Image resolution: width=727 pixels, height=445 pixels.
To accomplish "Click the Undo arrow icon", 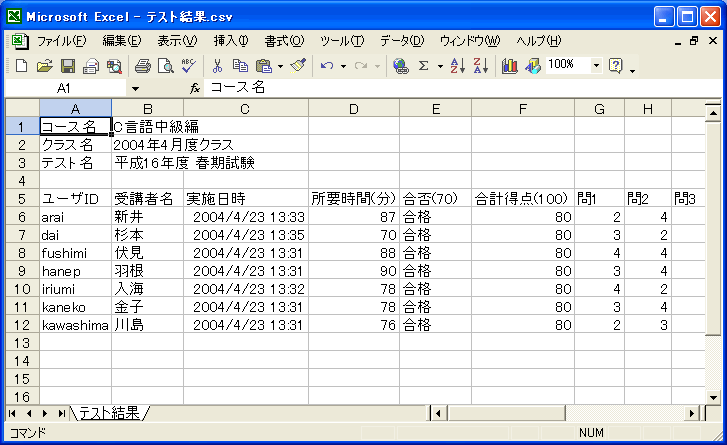I will 327,66.
